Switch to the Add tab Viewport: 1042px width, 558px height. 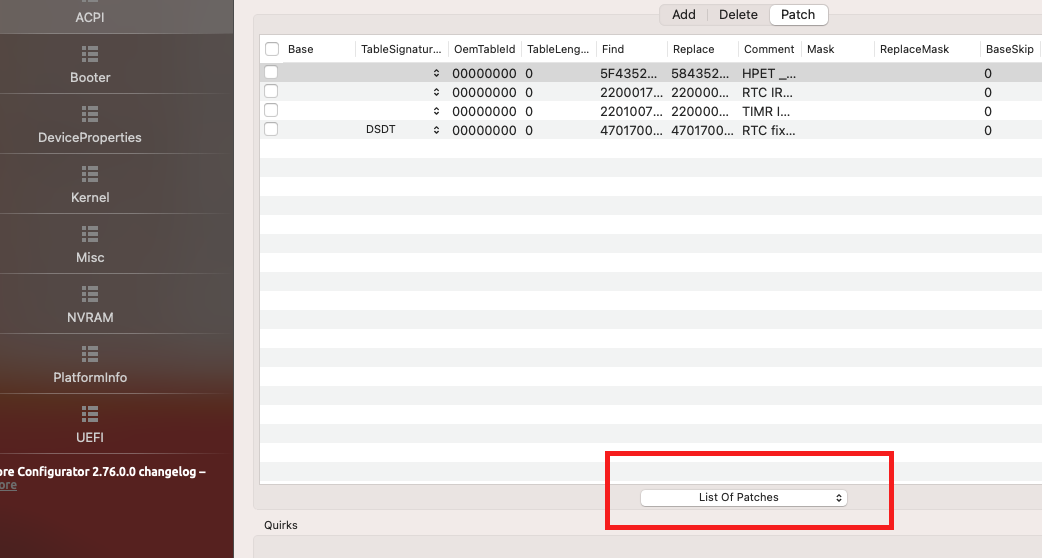pos(684,15)
